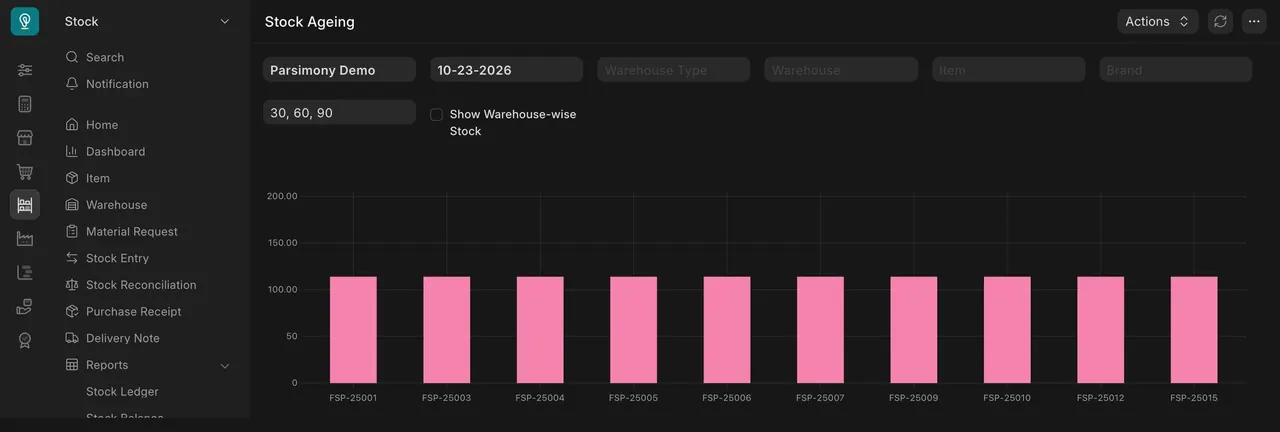Screen dimensions: 1280x432
Task: Open the Dashboard page
Action: pos(115,151)
